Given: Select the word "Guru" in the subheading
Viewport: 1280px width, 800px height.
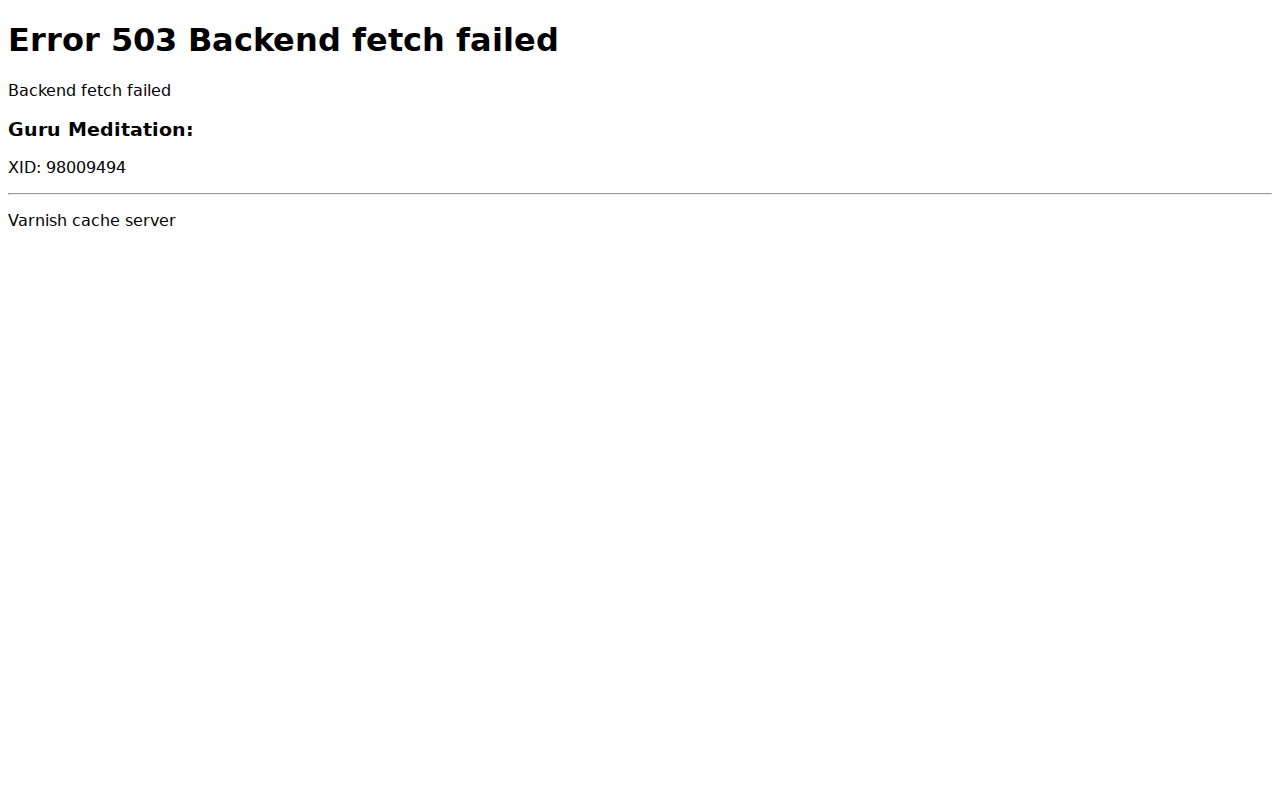Looking at the screenshot, I should 35,129.
